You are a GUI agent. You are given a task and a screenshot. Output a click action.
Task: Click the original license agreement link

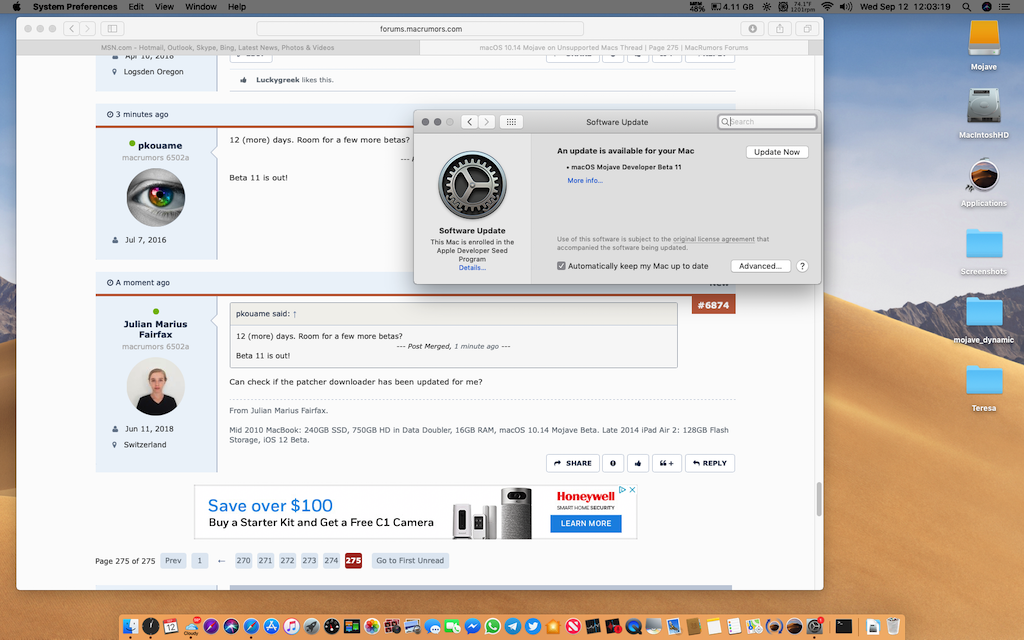[714, 239]
